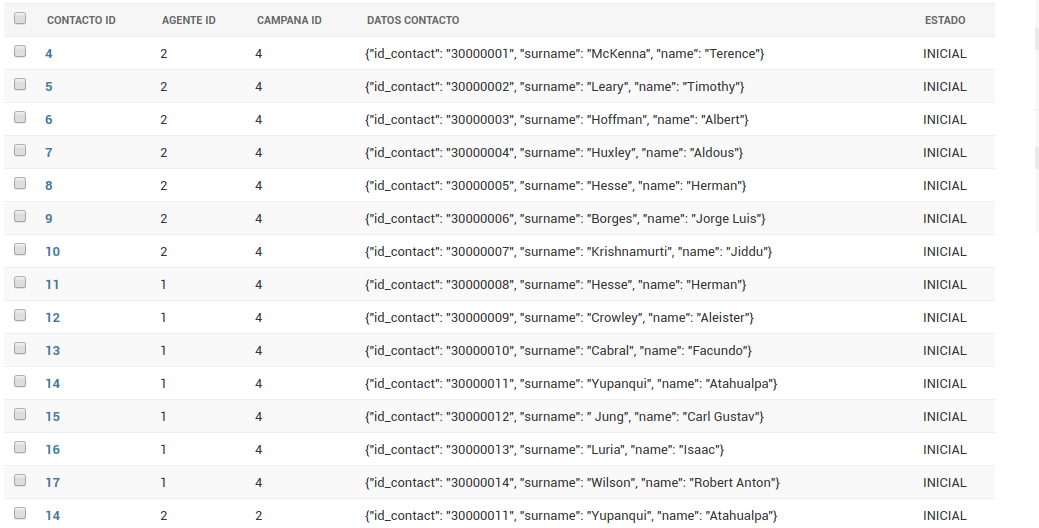The height and width of the screenshot is (528, 1039).
Task: Click the Campana ID column header
Action: pos(289,21)
